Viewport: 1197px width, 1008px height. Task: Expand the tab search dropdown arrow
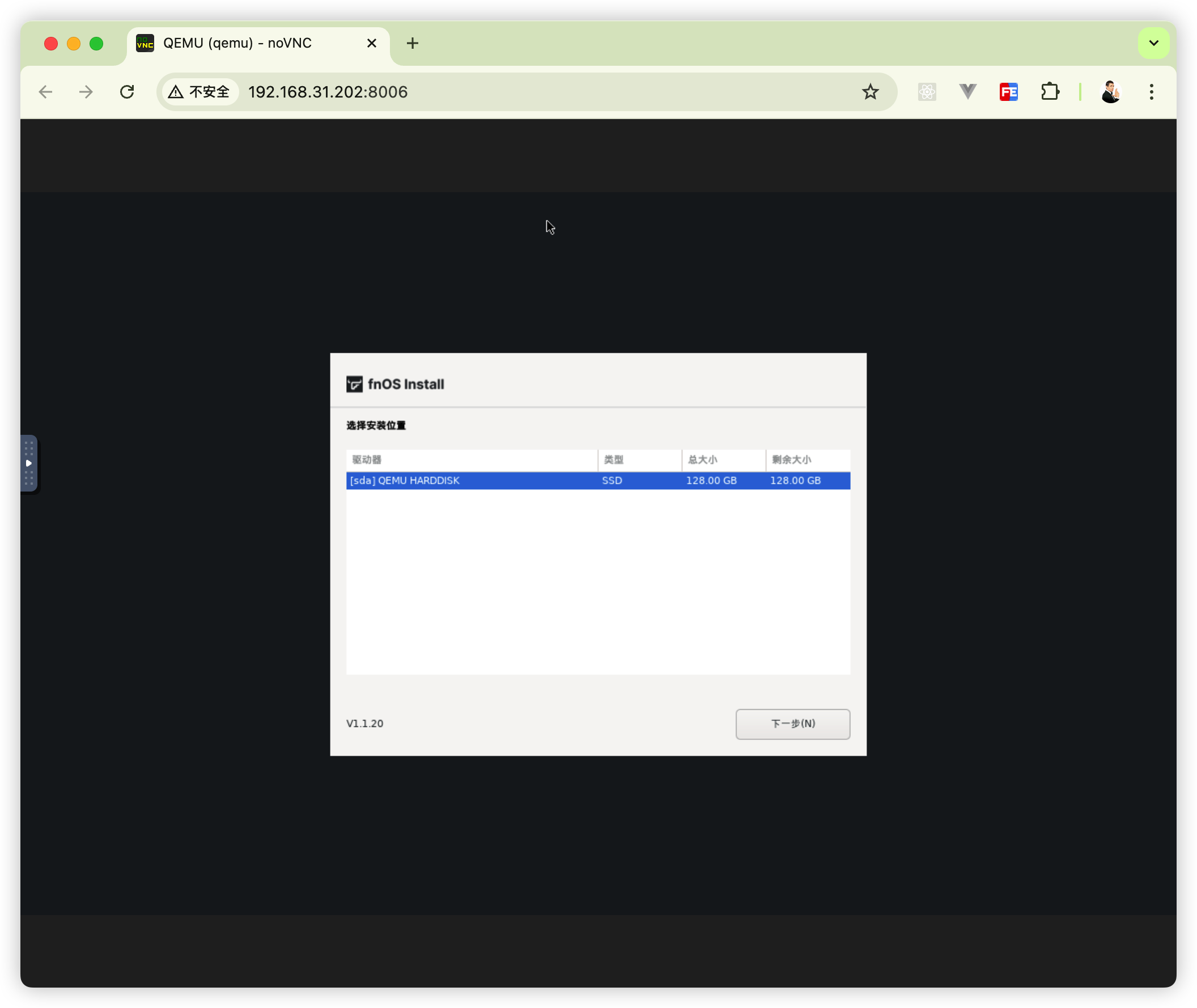pos(1153,44)
